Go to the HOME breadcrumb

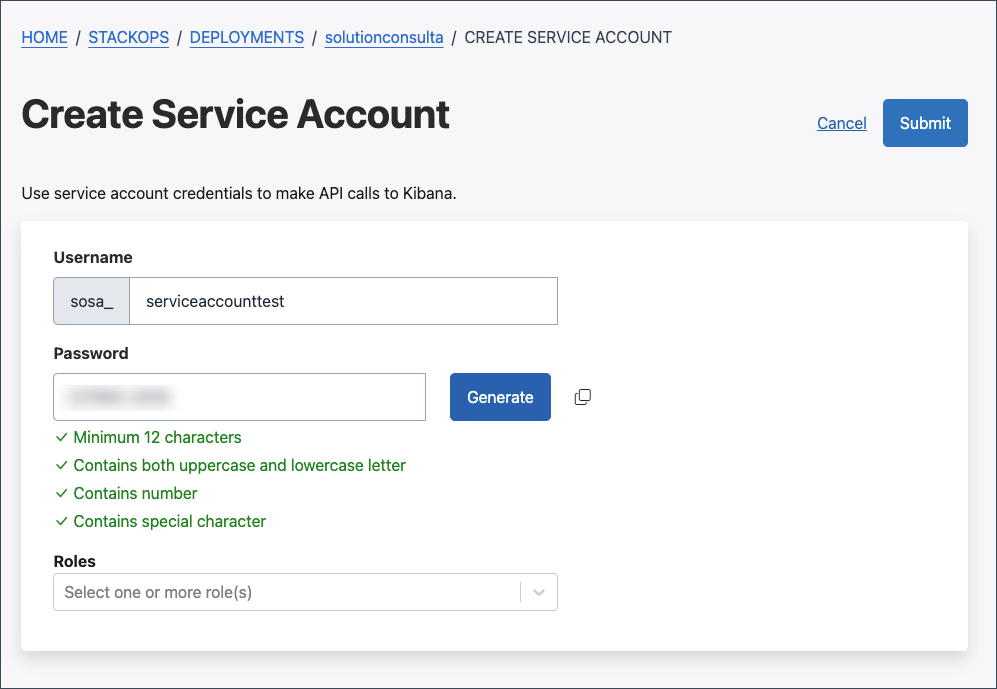[x=45, y=38]
